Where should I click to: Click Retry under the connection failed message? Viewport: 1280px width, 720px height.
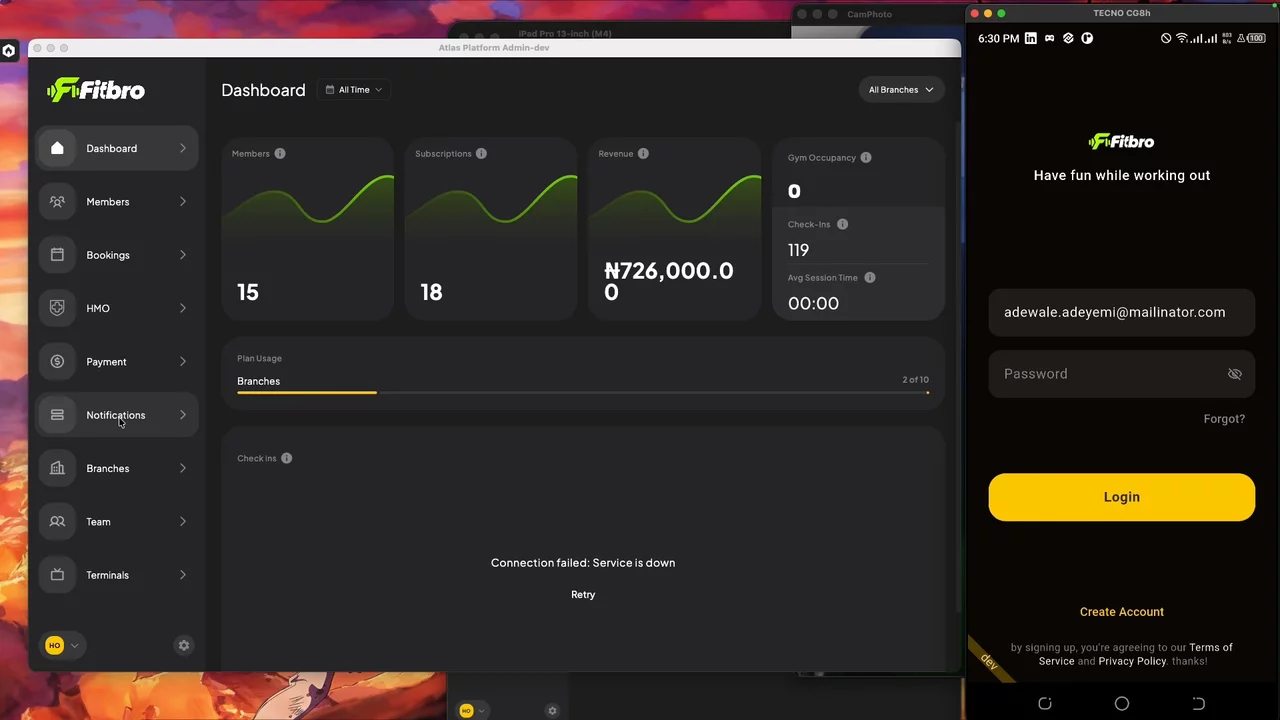583,595
